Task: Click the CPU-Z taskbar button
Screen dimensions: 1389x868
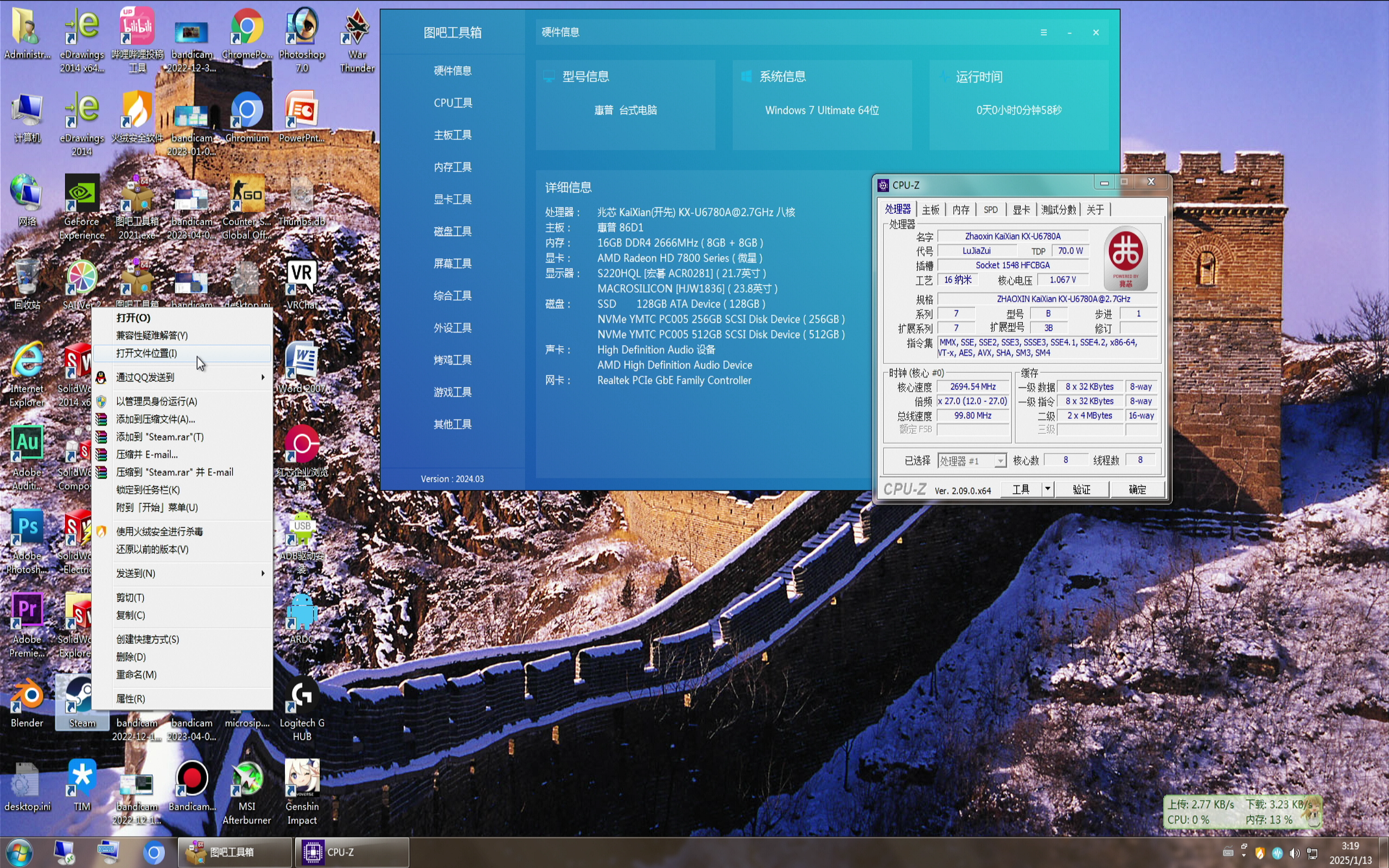Action: coord(353,852)
